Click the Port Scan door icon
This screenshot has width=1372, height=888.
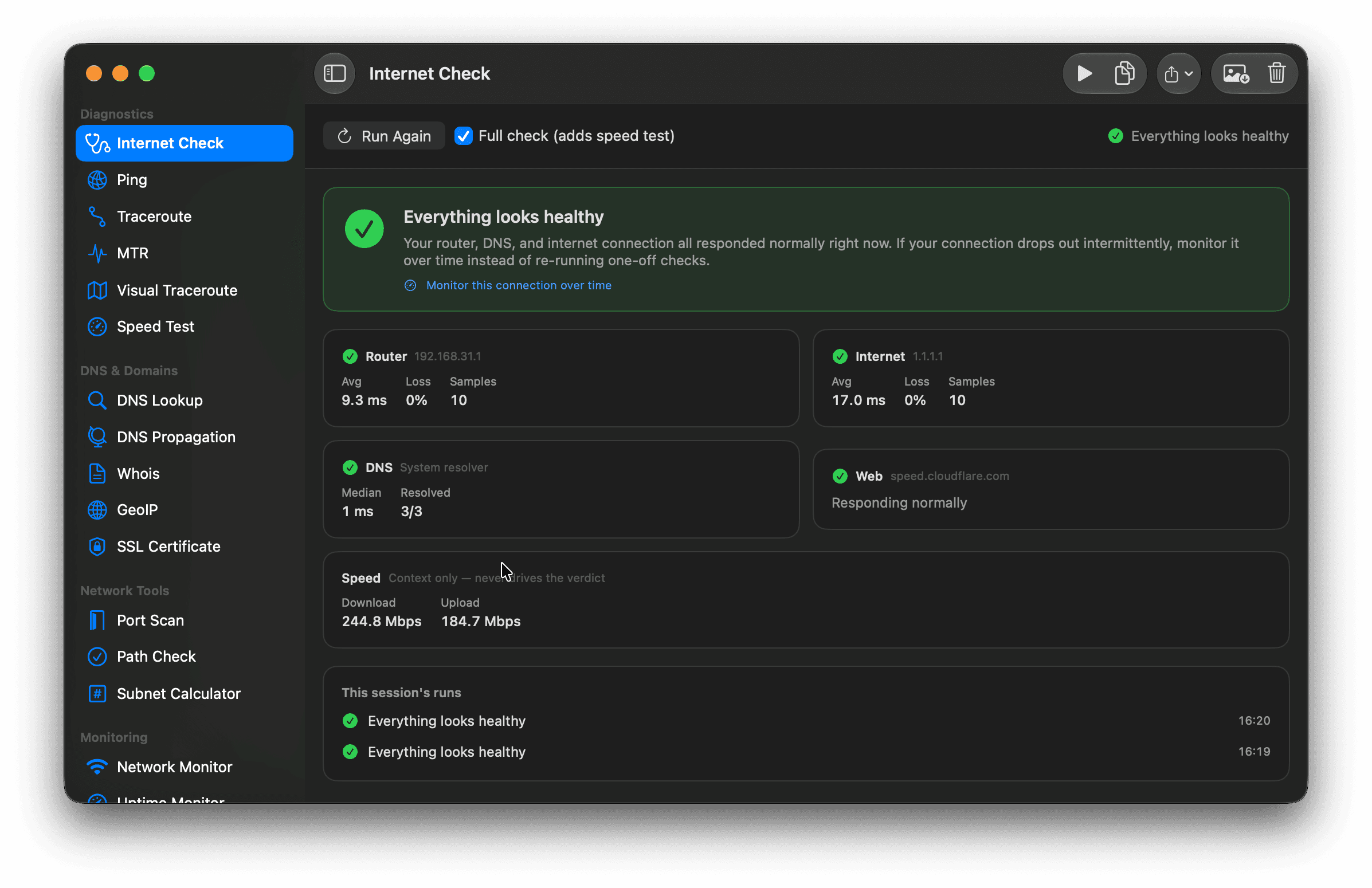(97, 620)
